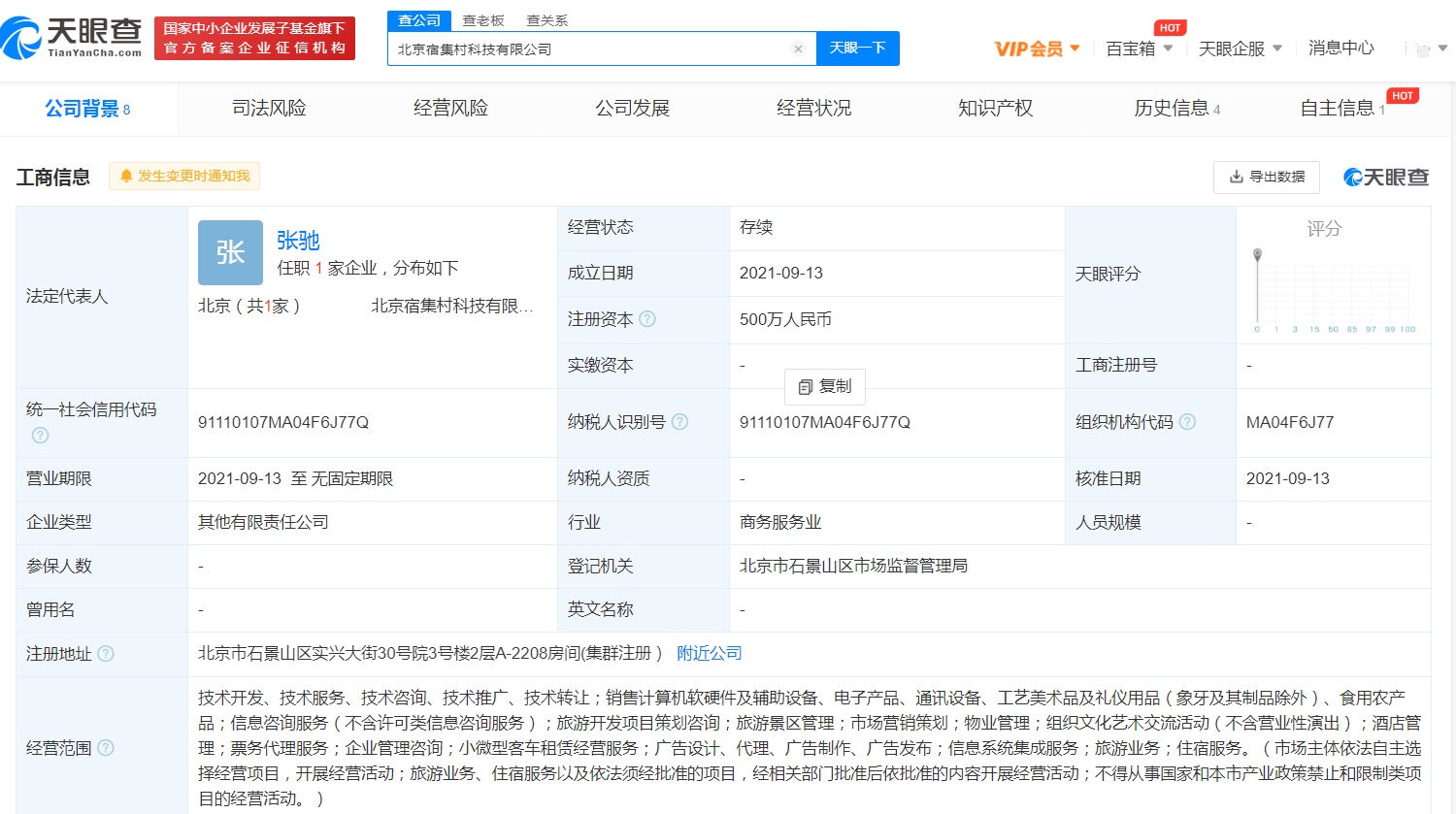The width and height of the screenshot is (1456, 814).
Task: Click the help icon beside 注册资本
Action: (647, 319)
